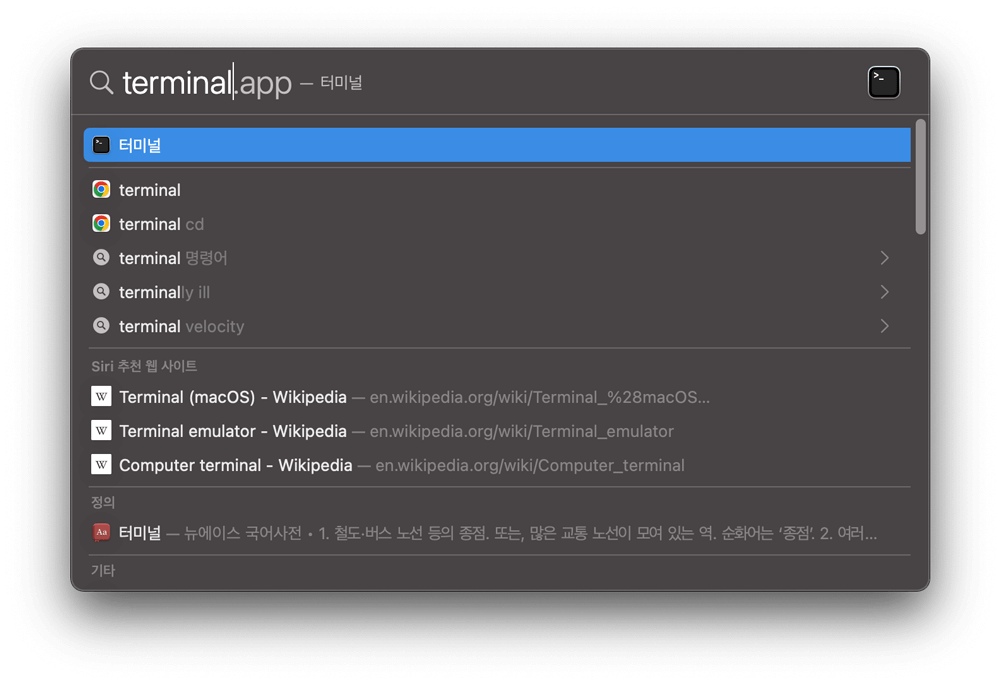The width and height of the screenshot is (1000, 684).
Task: Expand the 'terminal velocity' suggestion chevron
Action: tap(884, 326)
